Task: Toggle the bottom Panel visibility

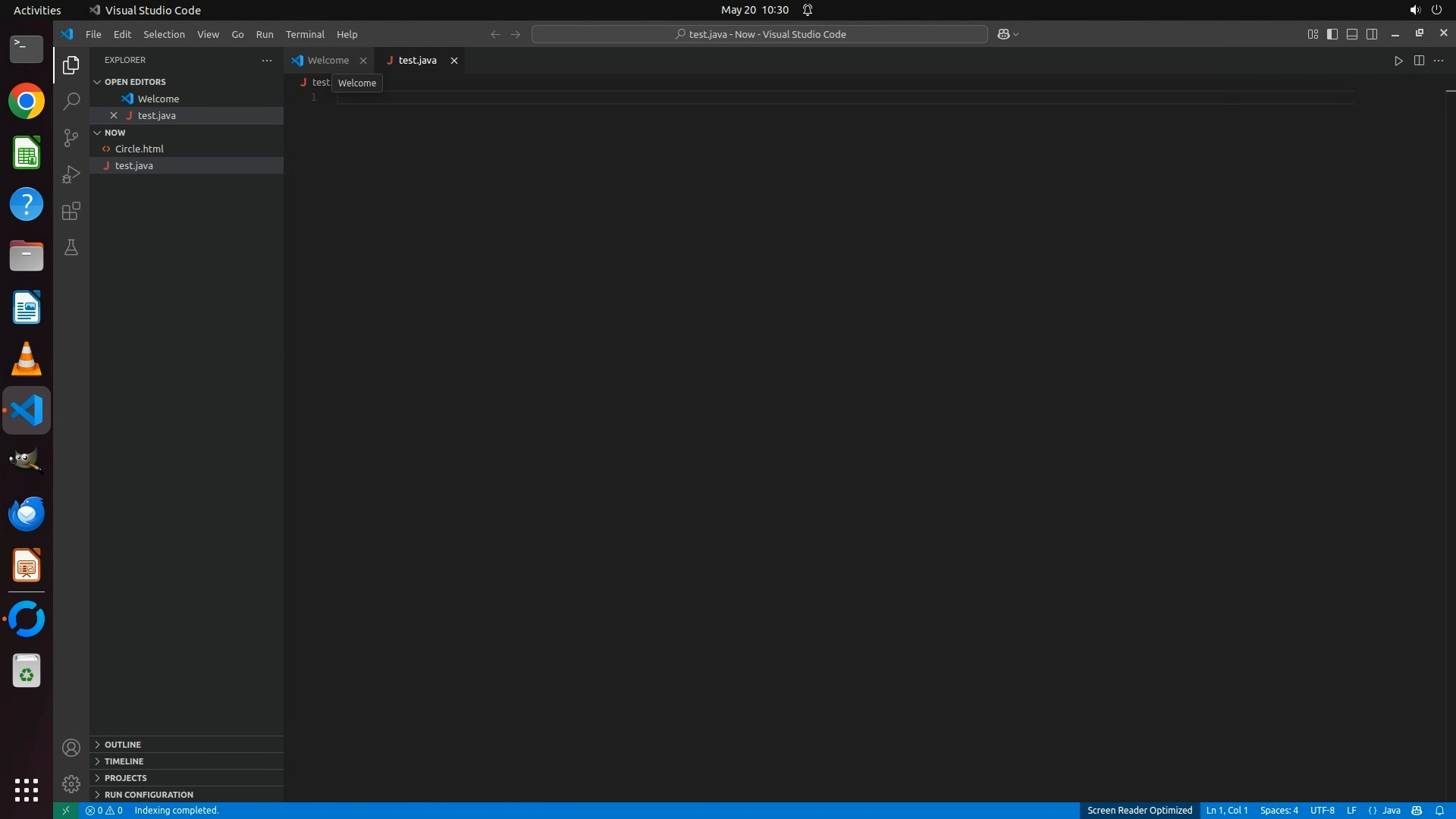Action: (x=1352, y=34)
